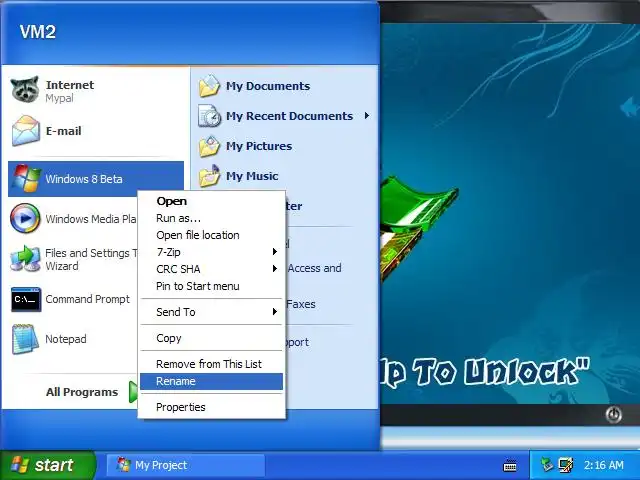Open the My Pictures folder icon
The width and height of the screenshot is (640, 480).
pos(209,146)
